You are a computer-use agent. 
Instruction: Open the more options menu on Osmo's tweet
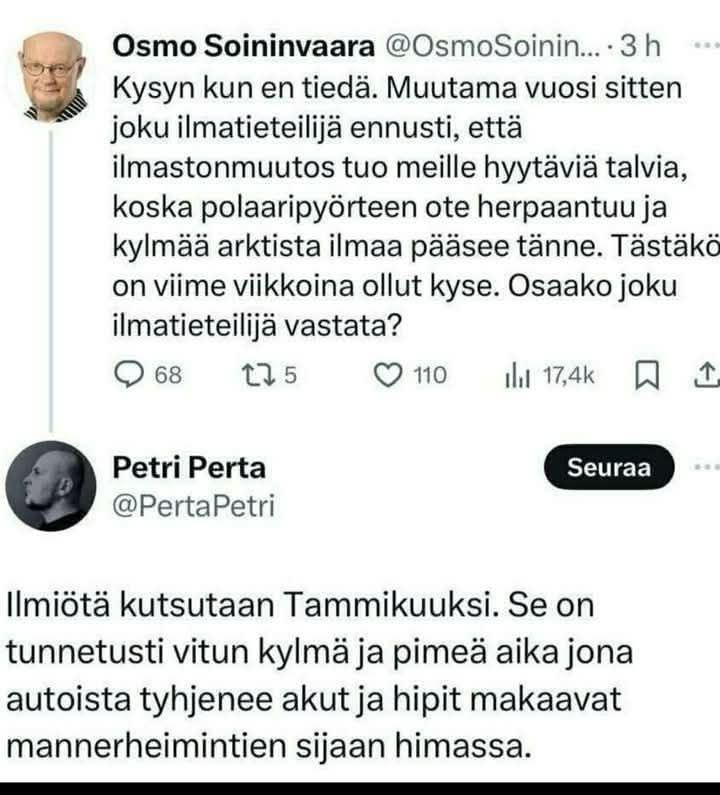[705, 46]
